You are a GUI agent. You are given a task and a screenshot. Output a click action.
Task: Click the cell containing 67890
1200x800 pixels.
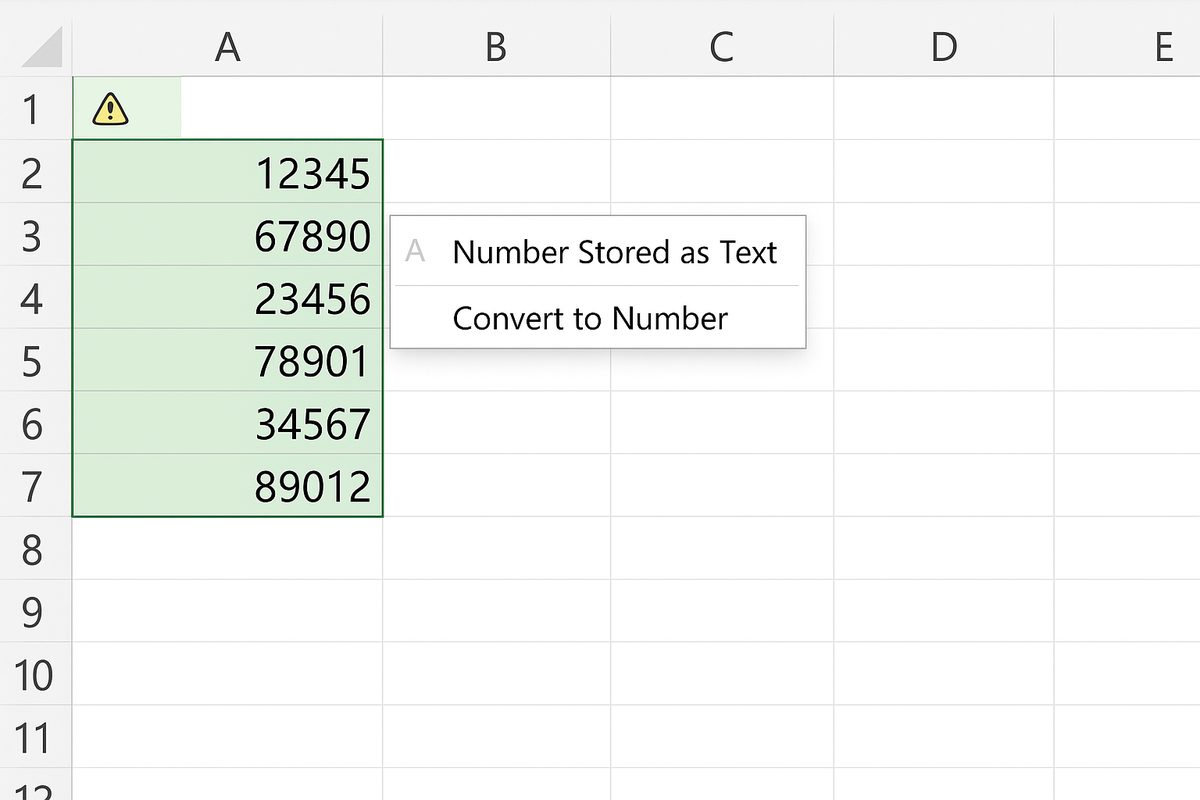click(227, 235)
